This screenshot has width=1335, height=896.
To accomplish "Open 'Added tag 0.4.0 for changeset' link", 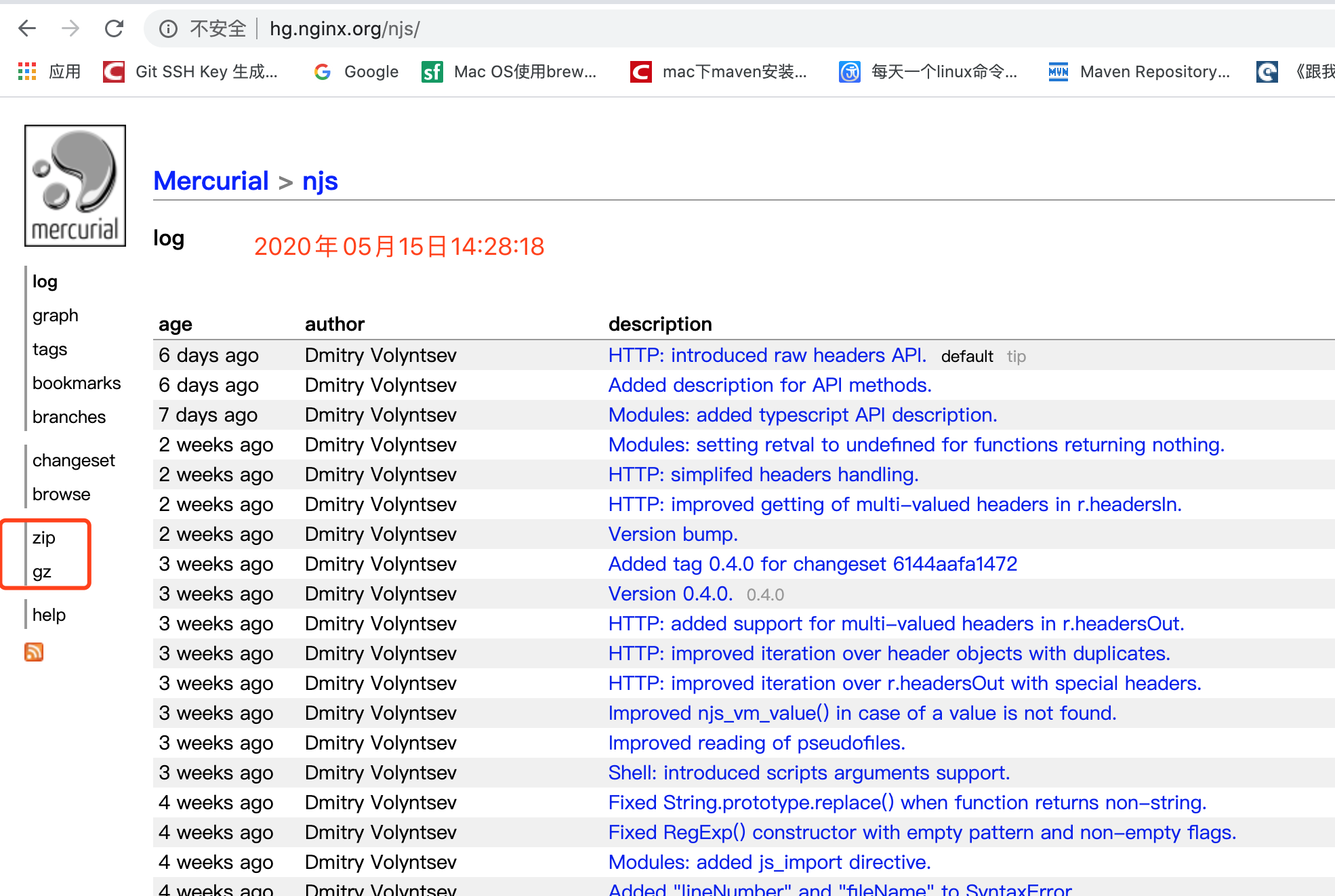I will click(813, 564).
